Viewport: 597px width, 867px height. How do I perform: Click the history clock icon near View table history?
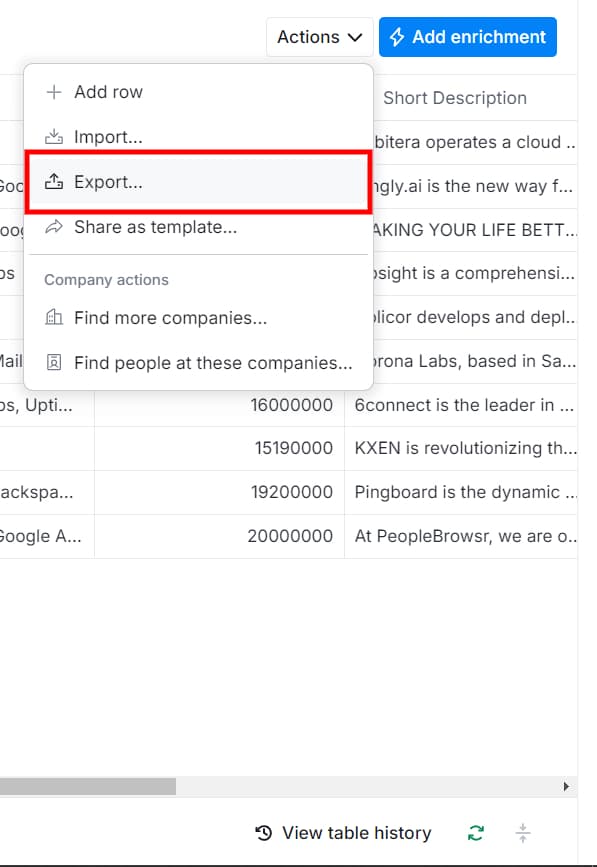point(262,832)
